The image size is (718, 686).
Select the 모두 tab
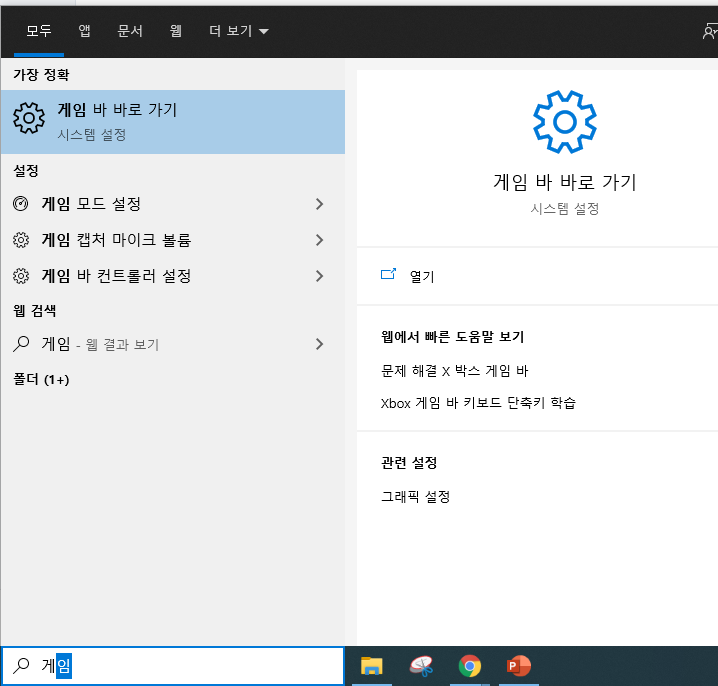(x=39, y=31)
